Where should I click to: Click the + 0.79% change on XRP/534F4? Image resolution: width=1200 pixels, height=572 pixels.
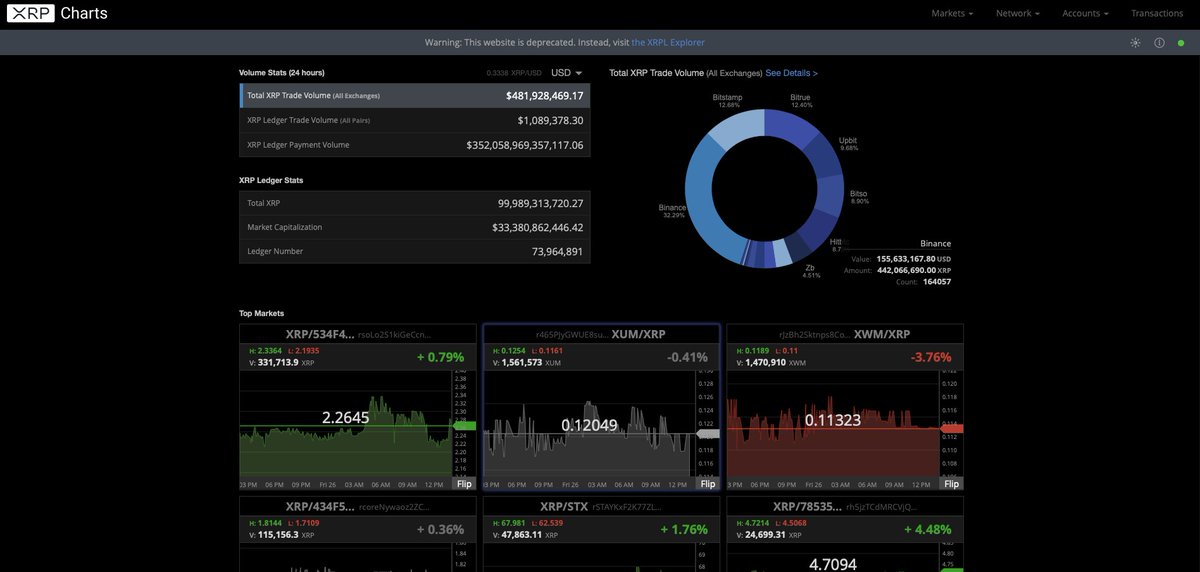coord(440,357)
